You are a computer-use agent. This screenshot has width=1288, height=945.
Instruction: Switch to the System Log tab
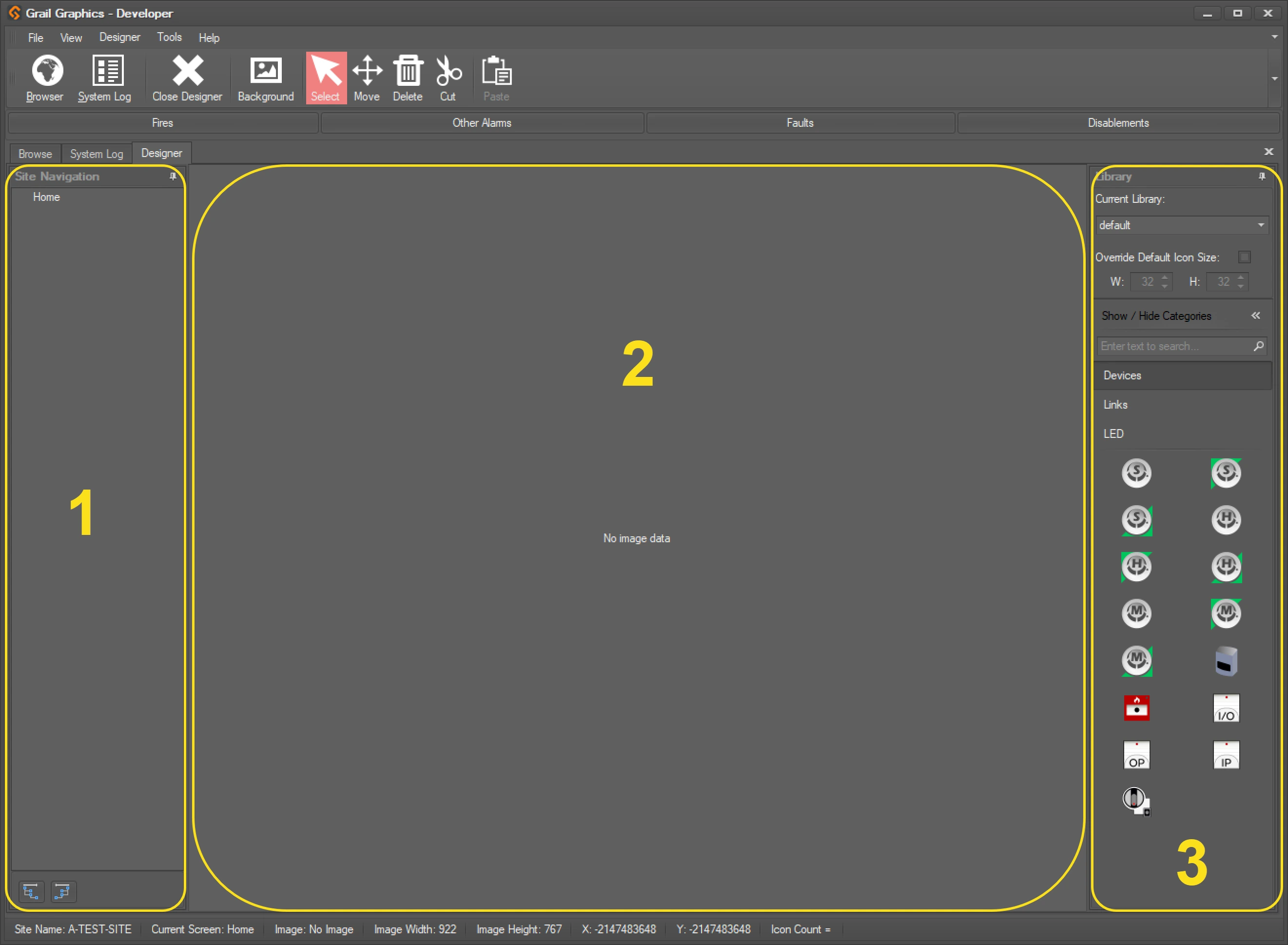(x=96, y=153)
